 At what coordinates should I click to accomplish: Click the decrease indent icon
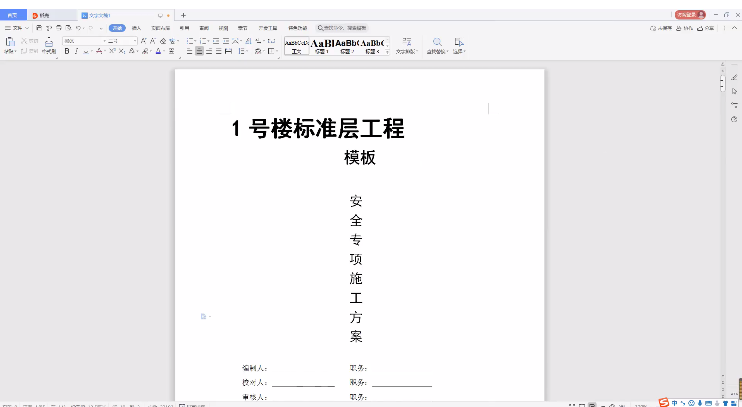pyautogui.click(x=216, y=41)
